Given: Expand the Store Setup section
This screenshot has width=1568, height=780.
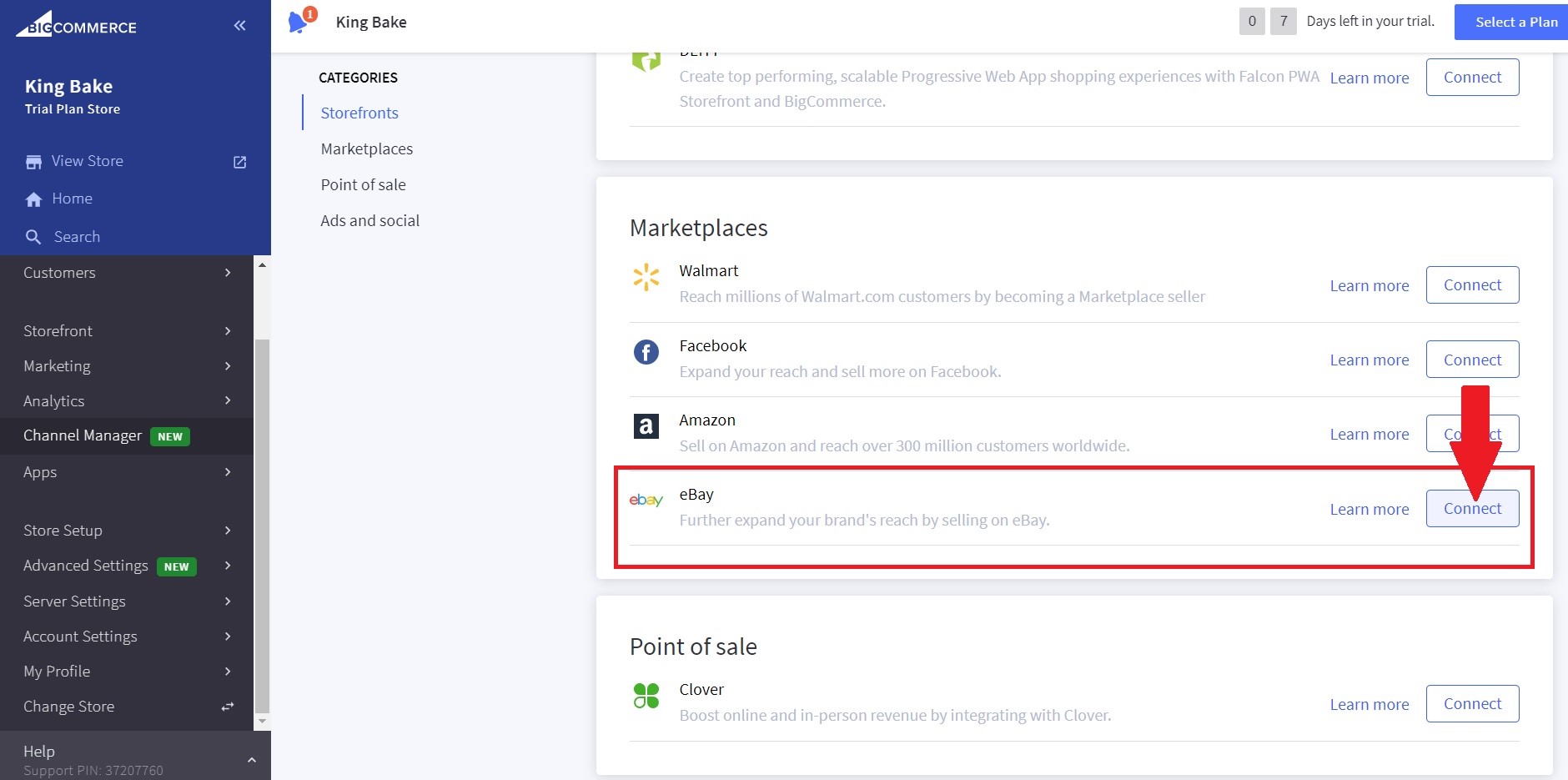Looking at the screenshot, I should [227, 531].
